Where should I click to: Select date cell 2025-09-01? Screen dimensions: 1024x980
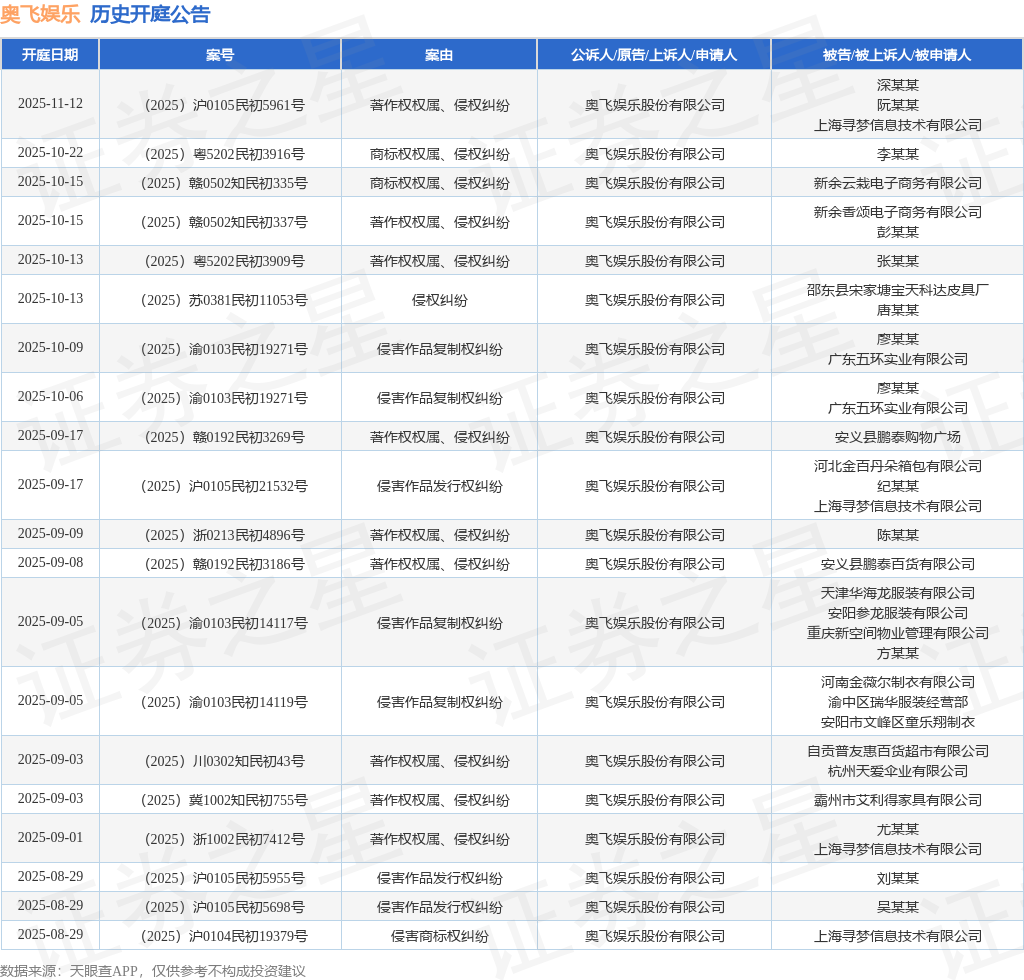point(50,838)
